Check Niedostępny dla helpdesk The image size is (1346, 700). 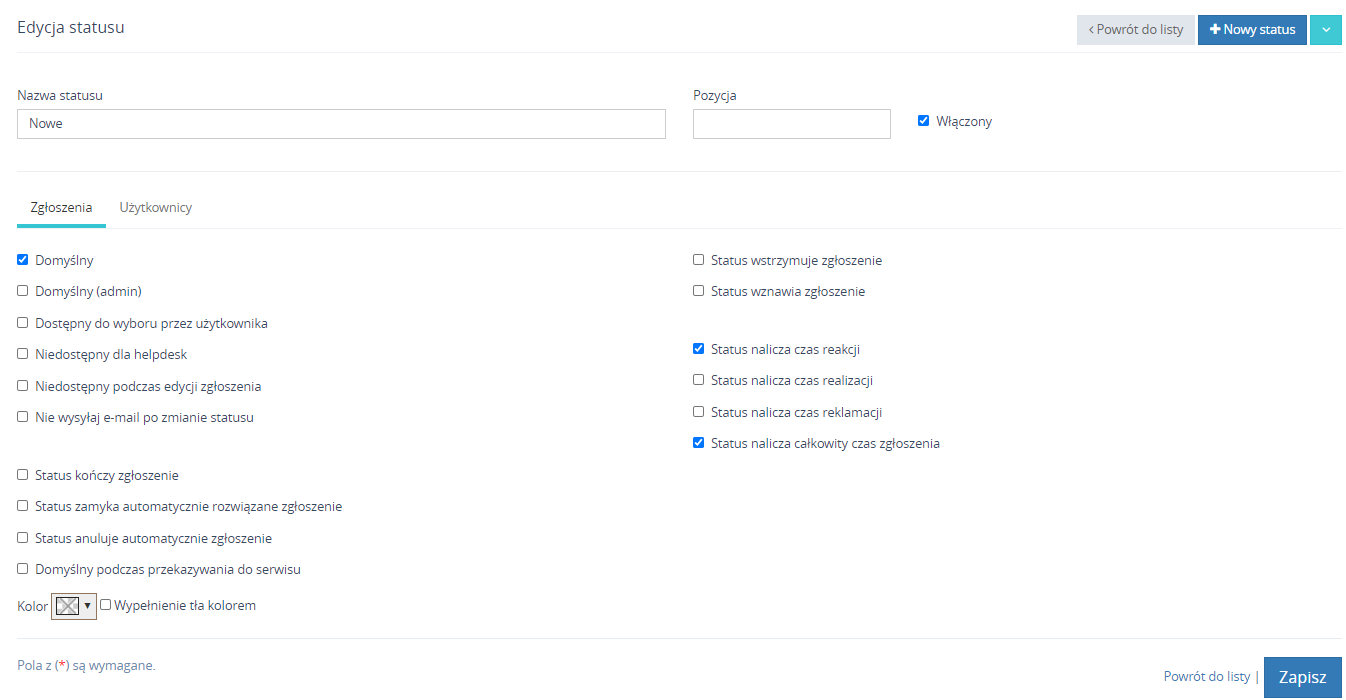click(23, 354)
